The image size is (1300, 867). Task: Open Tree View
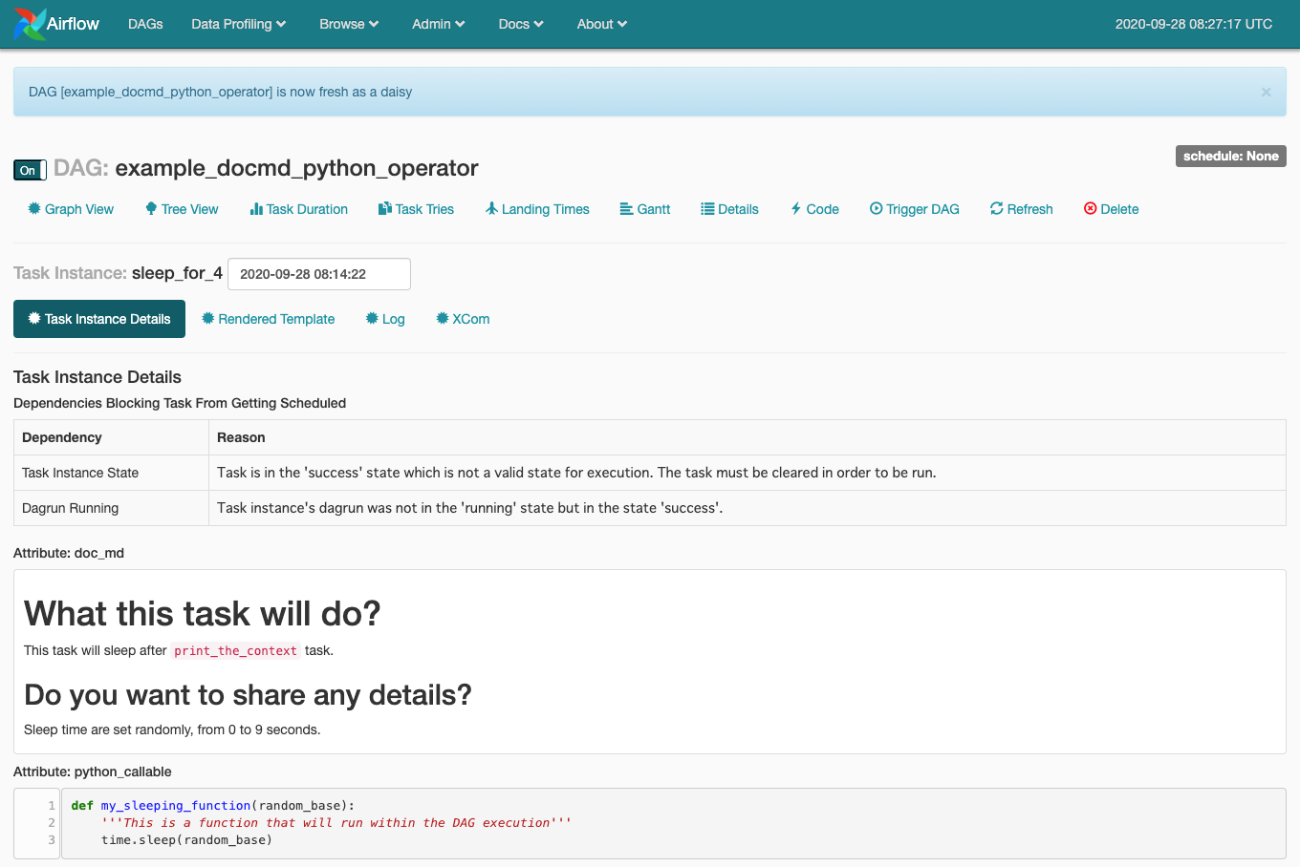coord(182,209)
